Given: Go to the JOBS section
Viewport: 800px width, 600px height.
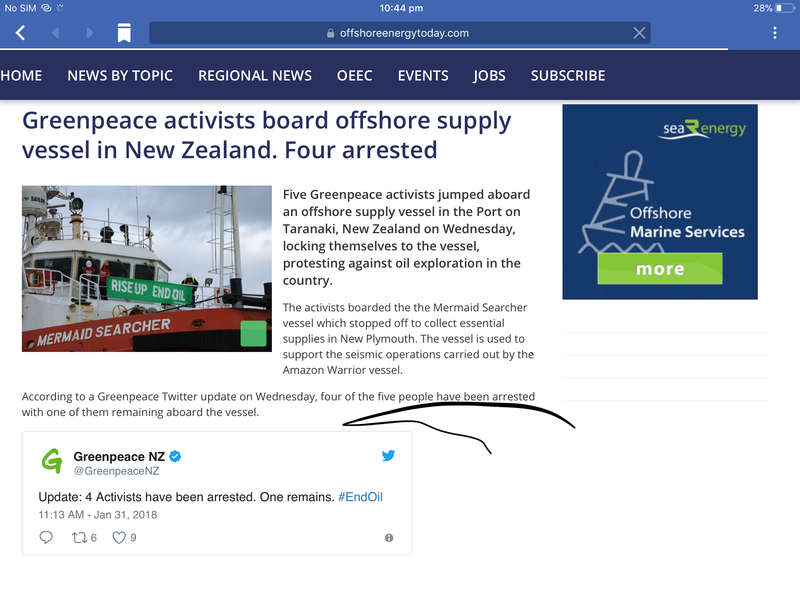Looking at the screenshot, I should point(489,76).
